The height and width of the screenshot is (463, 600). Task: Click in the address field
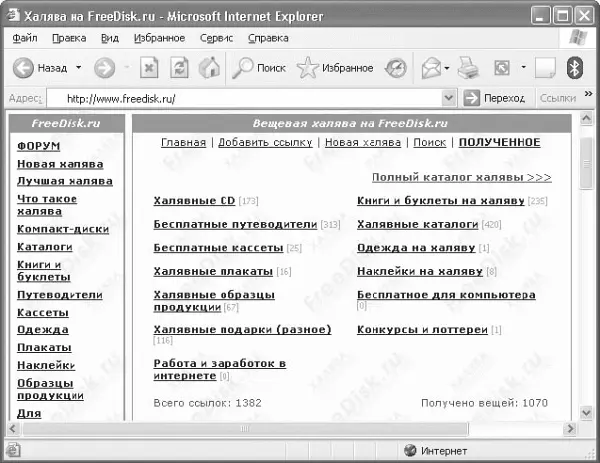coord(250,99)
